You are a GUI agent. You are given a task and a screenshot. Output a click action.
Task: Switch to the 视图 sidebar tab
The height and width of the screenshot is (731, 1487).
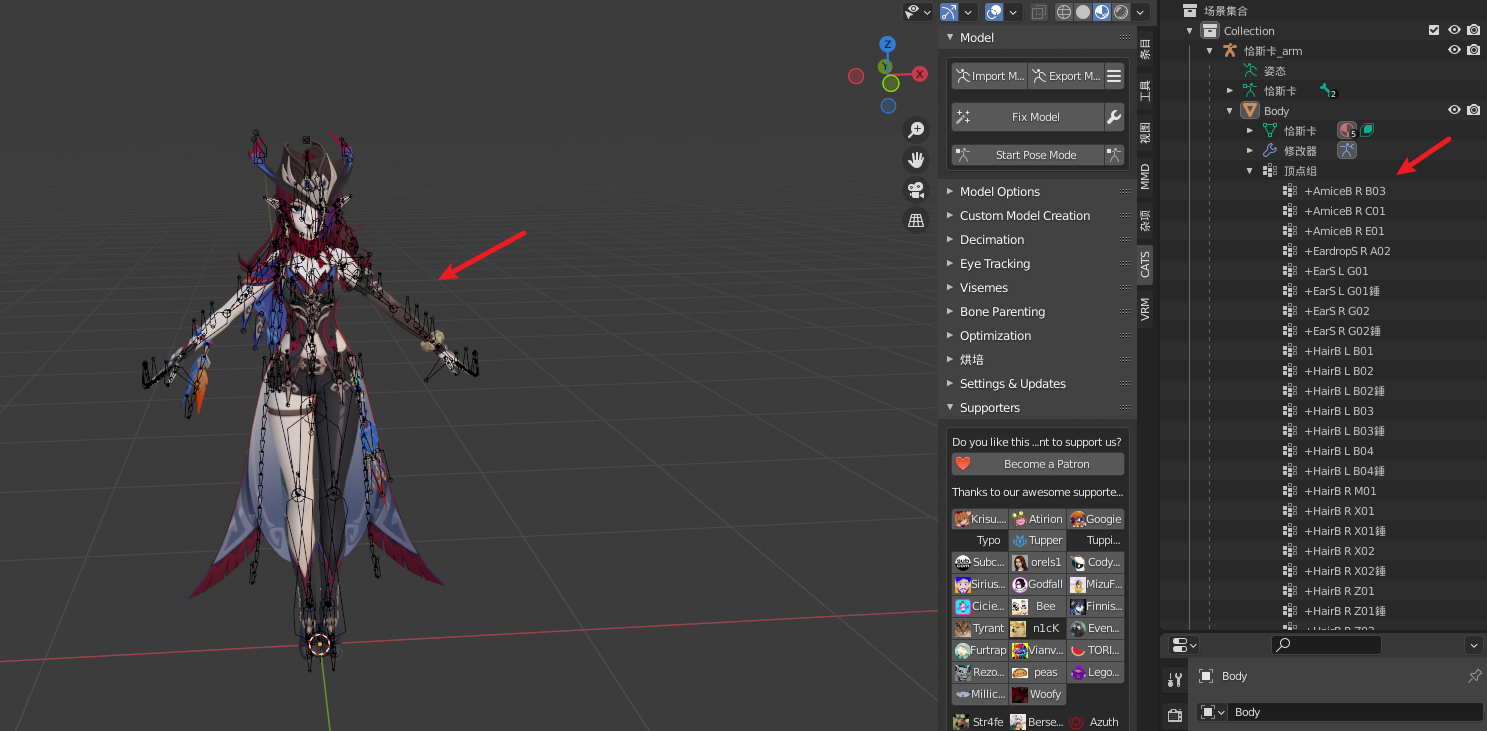1145,133
